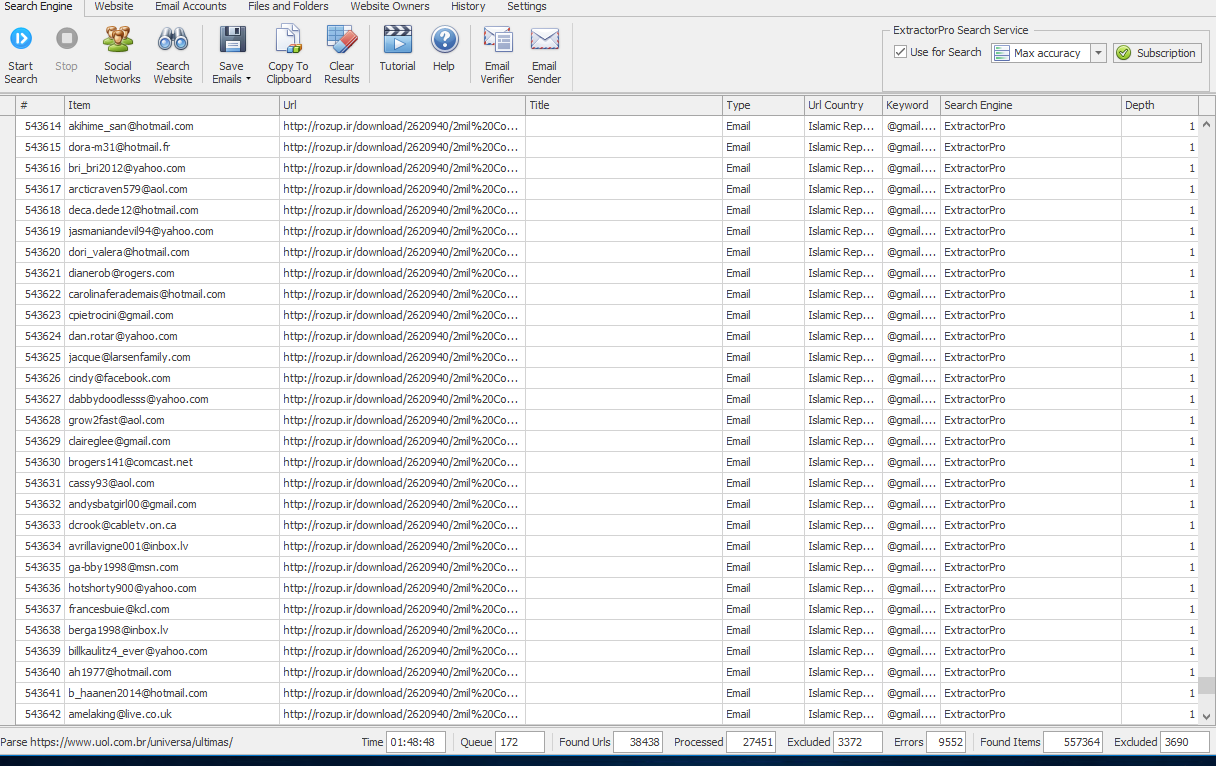
Task: Sort by the Title column header
Action: click(x=624, y=105)
